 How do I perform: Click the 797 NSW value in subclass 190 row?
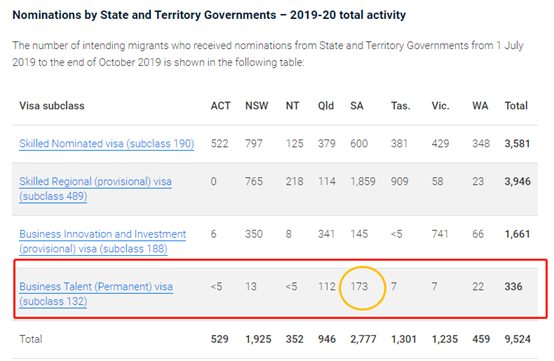(x=254, y=144)
